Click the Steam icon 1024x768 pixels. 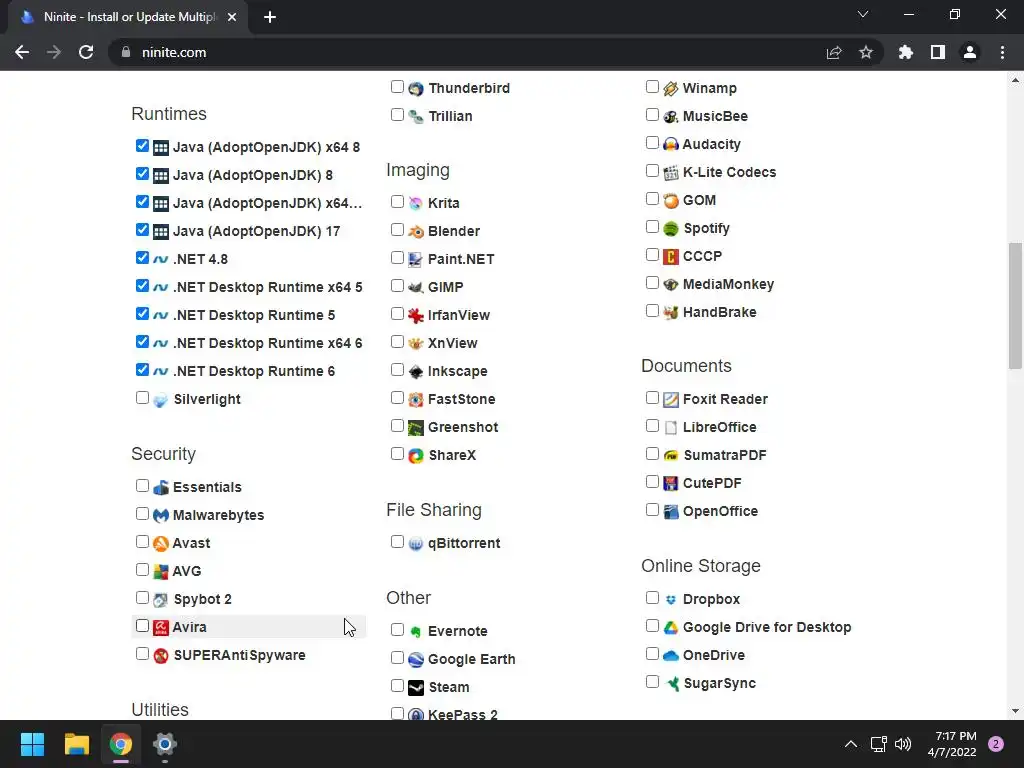415,688
